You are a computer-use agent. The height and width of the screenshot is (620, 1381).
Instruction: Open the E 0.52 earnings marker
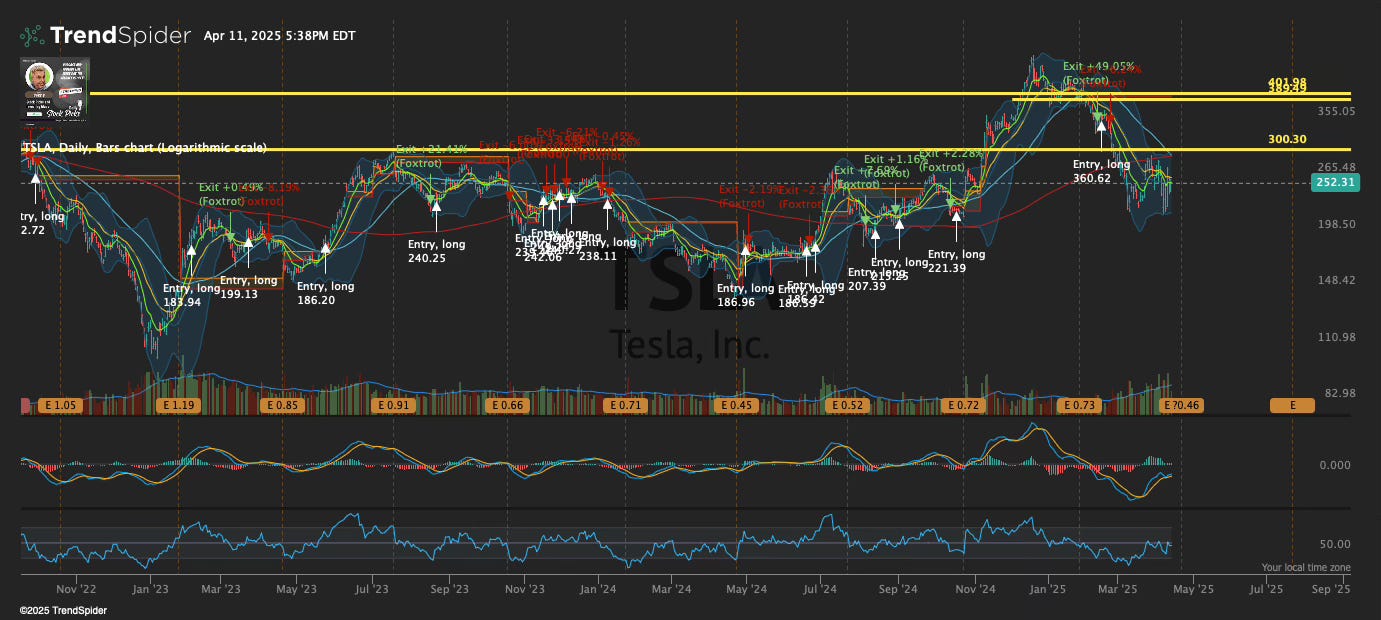pyautogui.click(x=847, y=406)
